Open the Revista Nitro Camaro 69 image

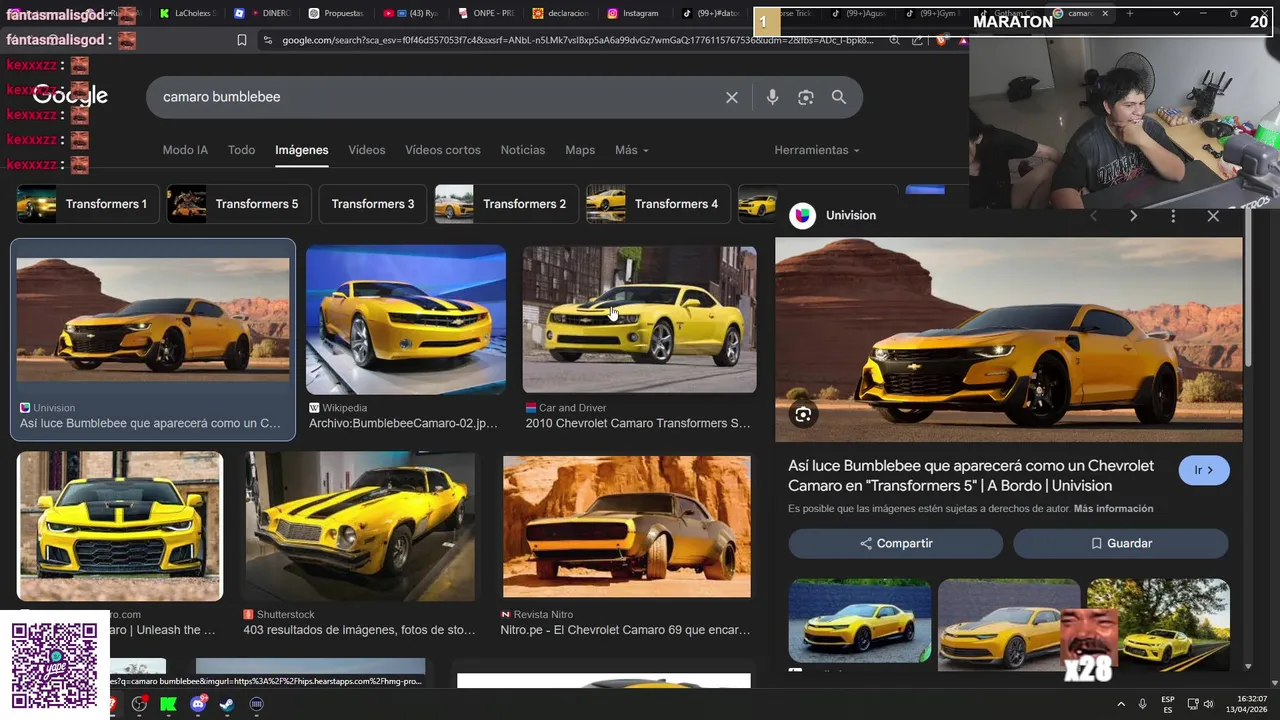tap(626, 526)
